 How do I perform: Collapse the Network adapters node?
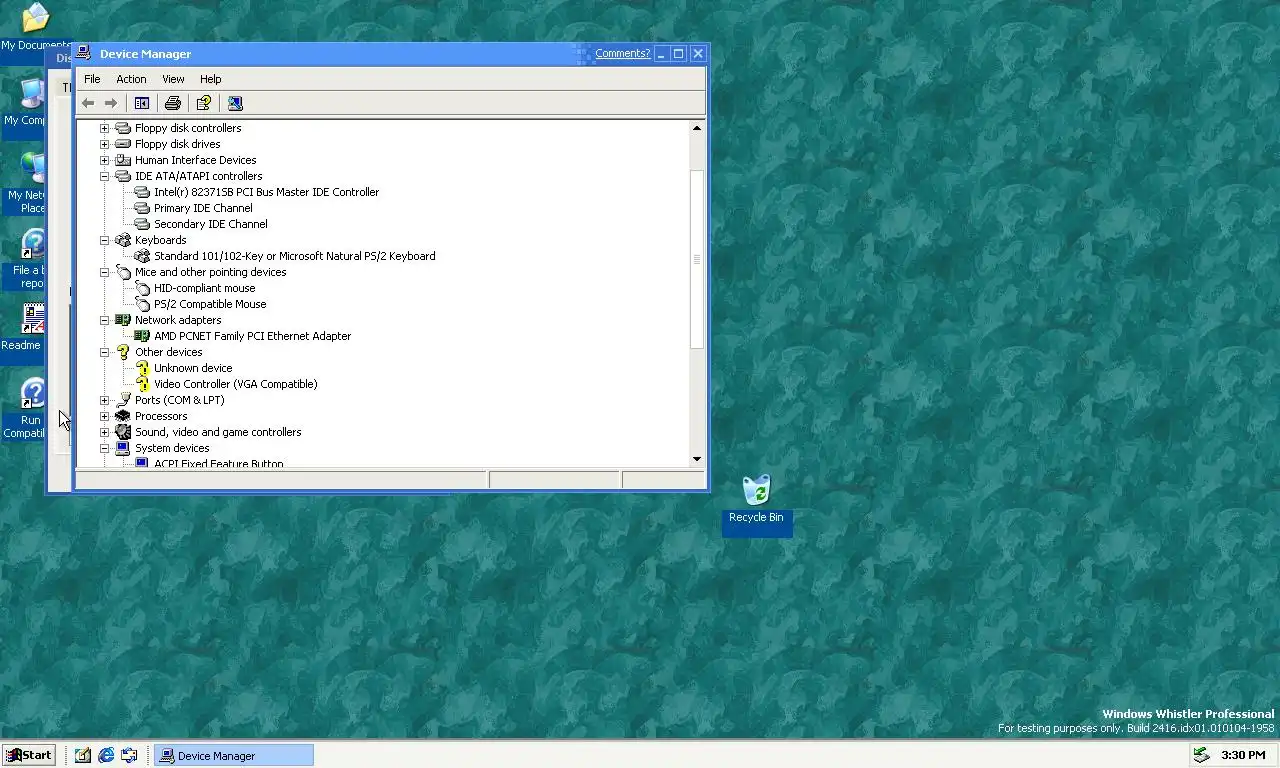tap(104, 320)
